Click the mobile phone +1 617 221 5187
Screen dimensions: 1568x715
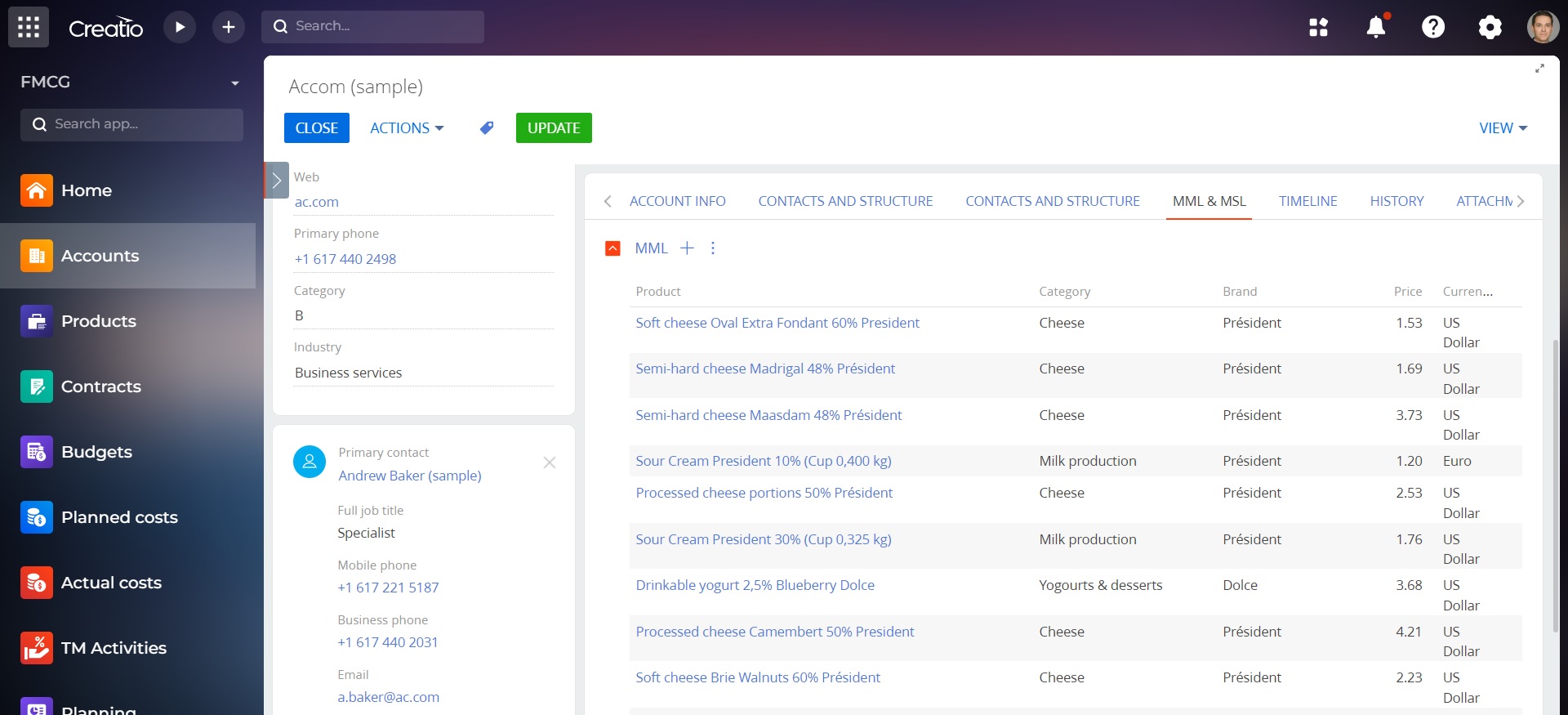coord(388,588)
